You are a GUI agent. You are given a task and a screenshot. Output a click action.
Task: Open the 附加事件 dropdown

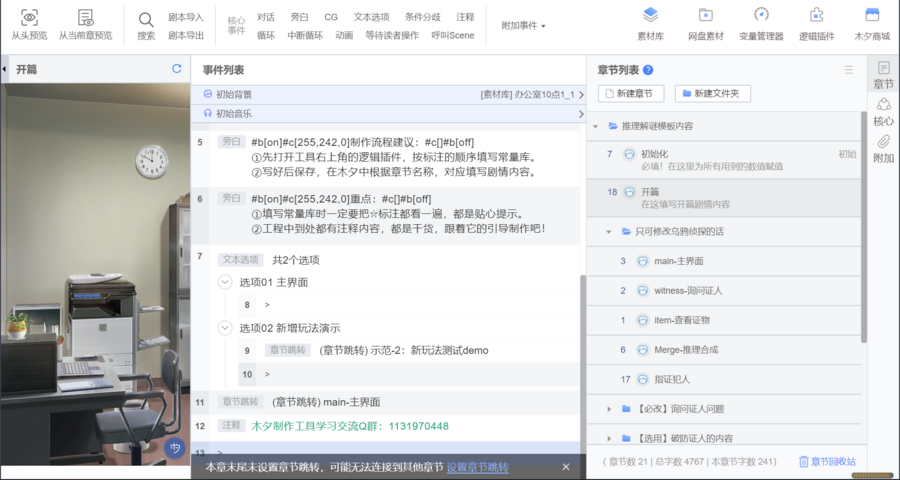[x=524, y=26]
